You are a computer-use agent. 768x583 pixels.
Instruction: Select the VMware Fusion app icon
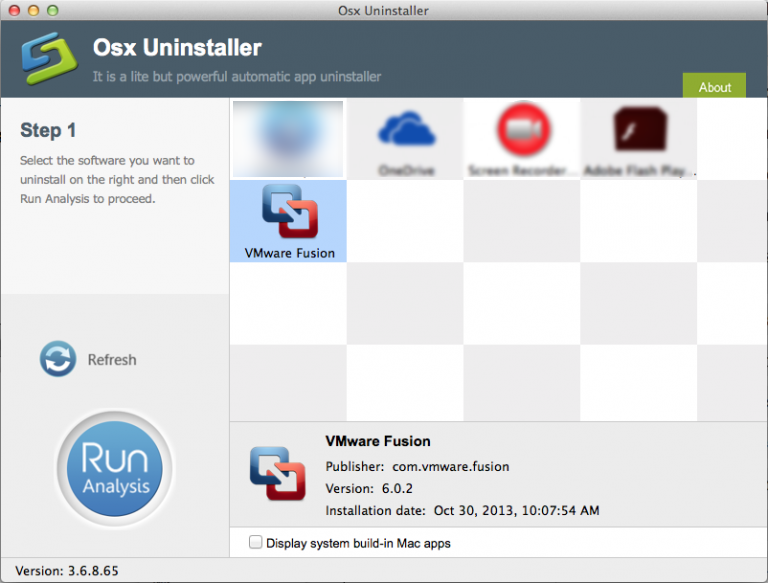[289, 211]
